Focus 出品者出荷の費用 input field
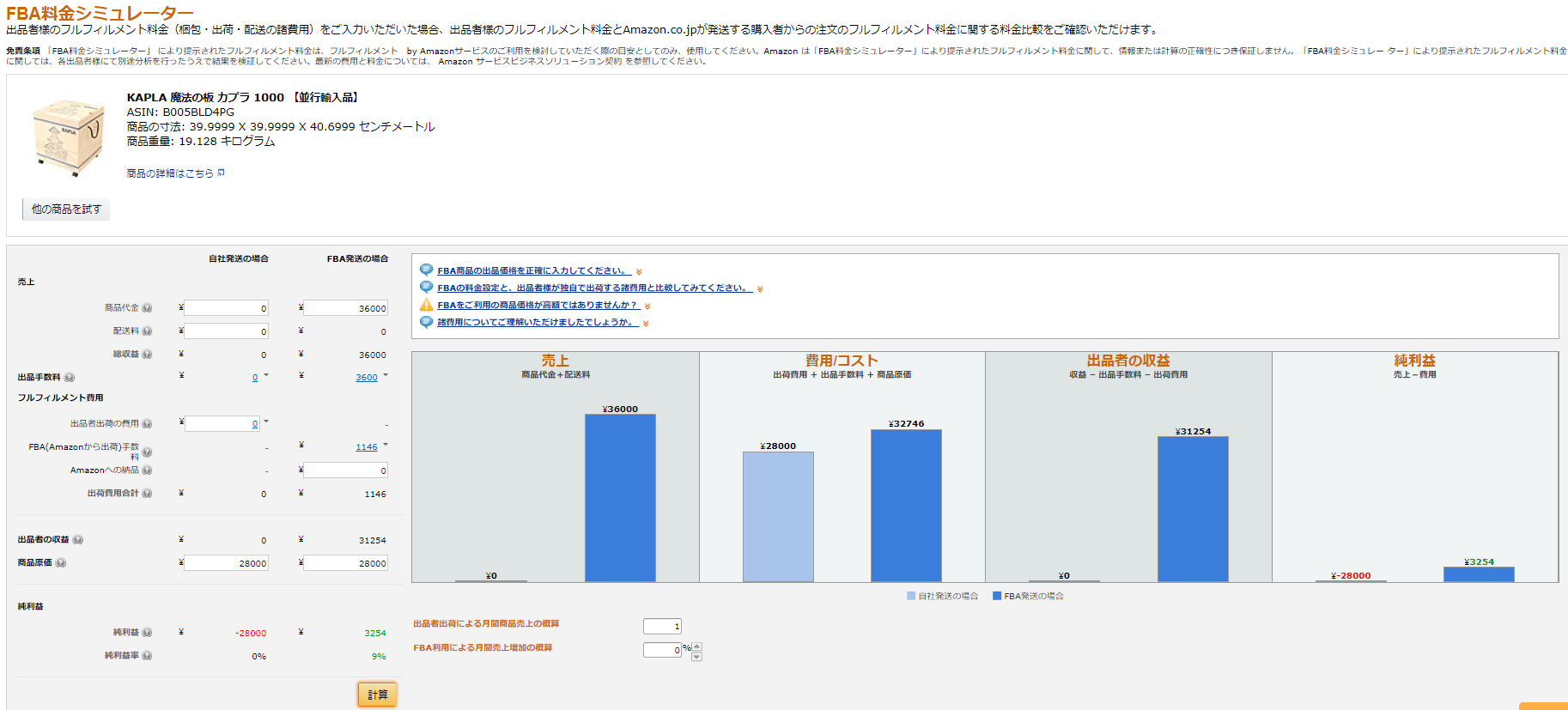Image resolution: width=1568 pixels, height=710 pixels. coord(222,424)
